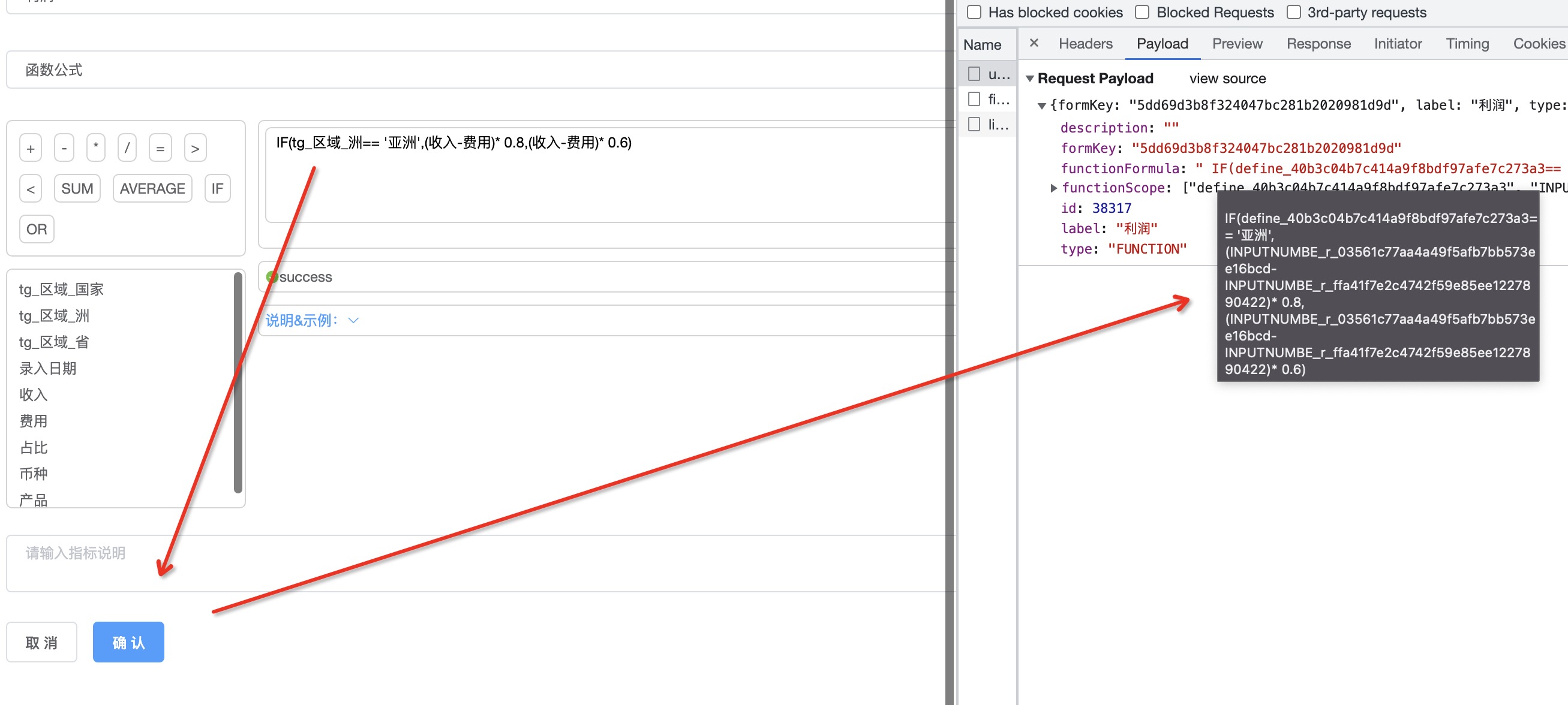Switch to the Headers tab
The height and width of the screenshot is (705, 1568).
(1085, 44)
